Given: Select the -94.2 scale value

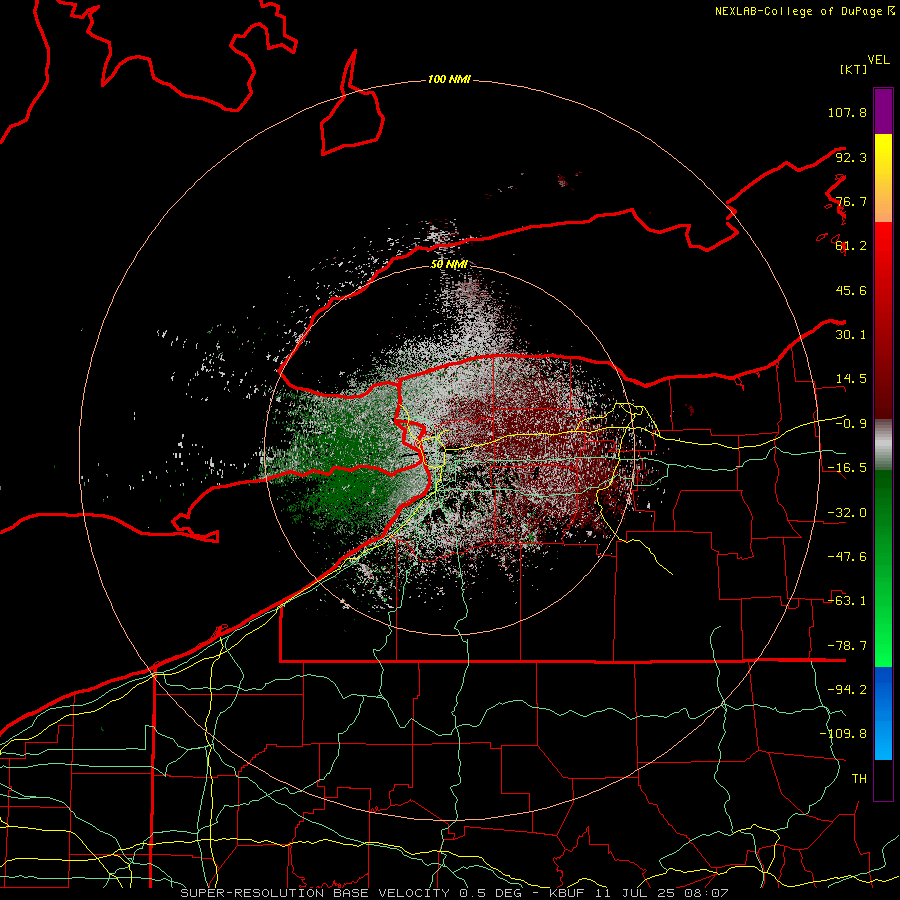Looking at the screenshot, I should 847,690.
